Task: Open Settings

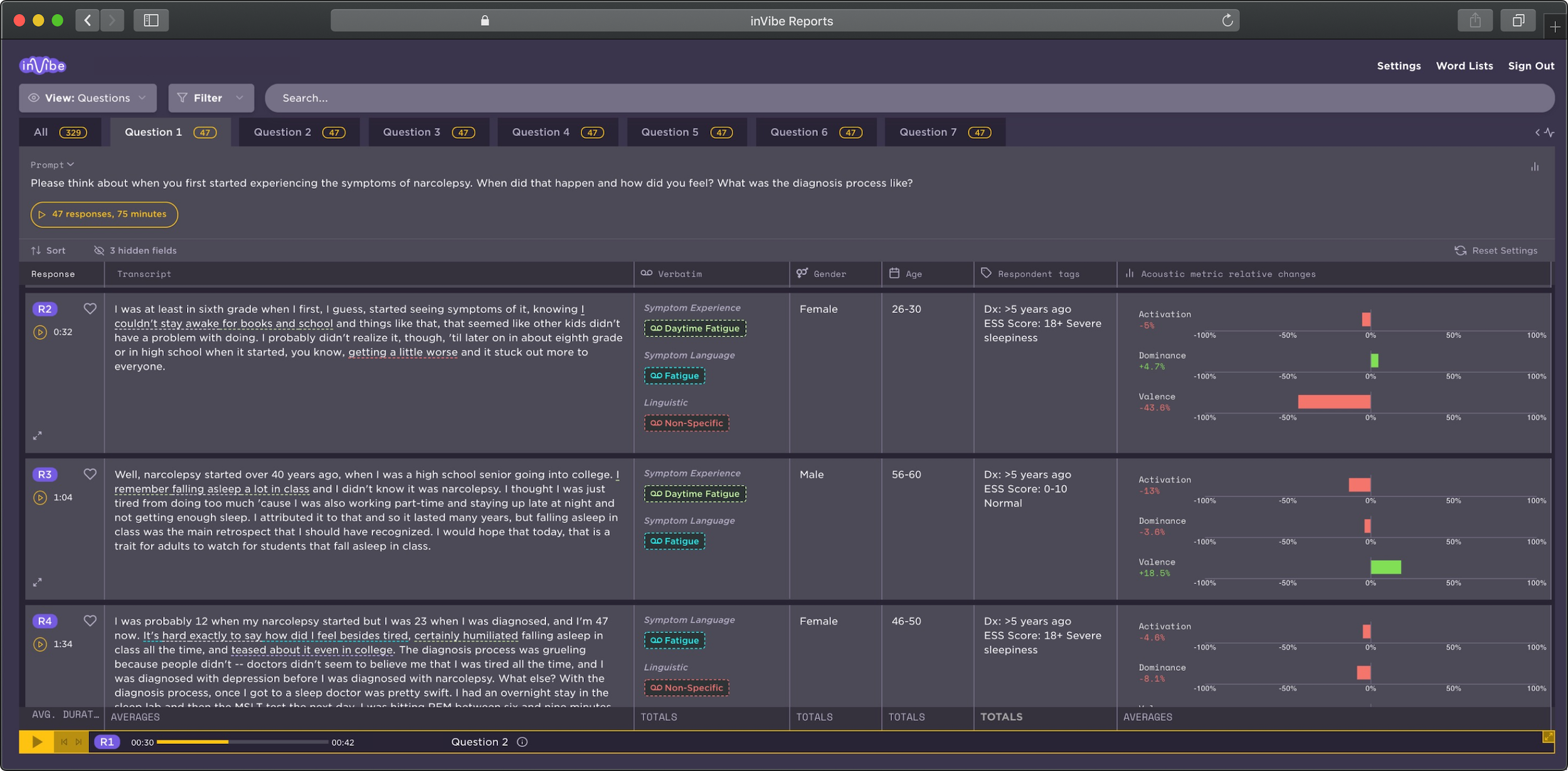Action: (1399, 66)
